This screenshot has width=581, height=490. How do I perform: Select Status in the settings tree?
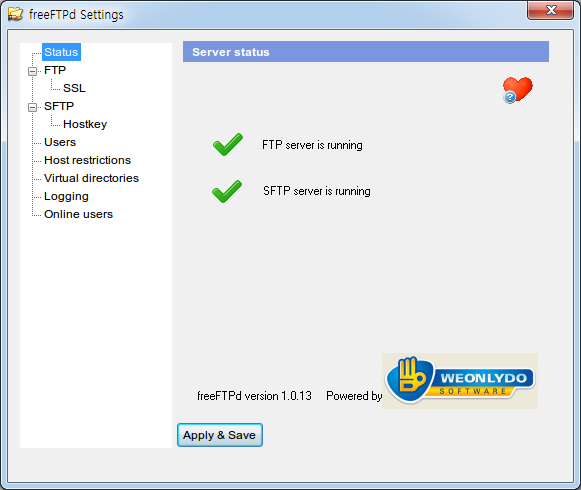pos(61,52)
